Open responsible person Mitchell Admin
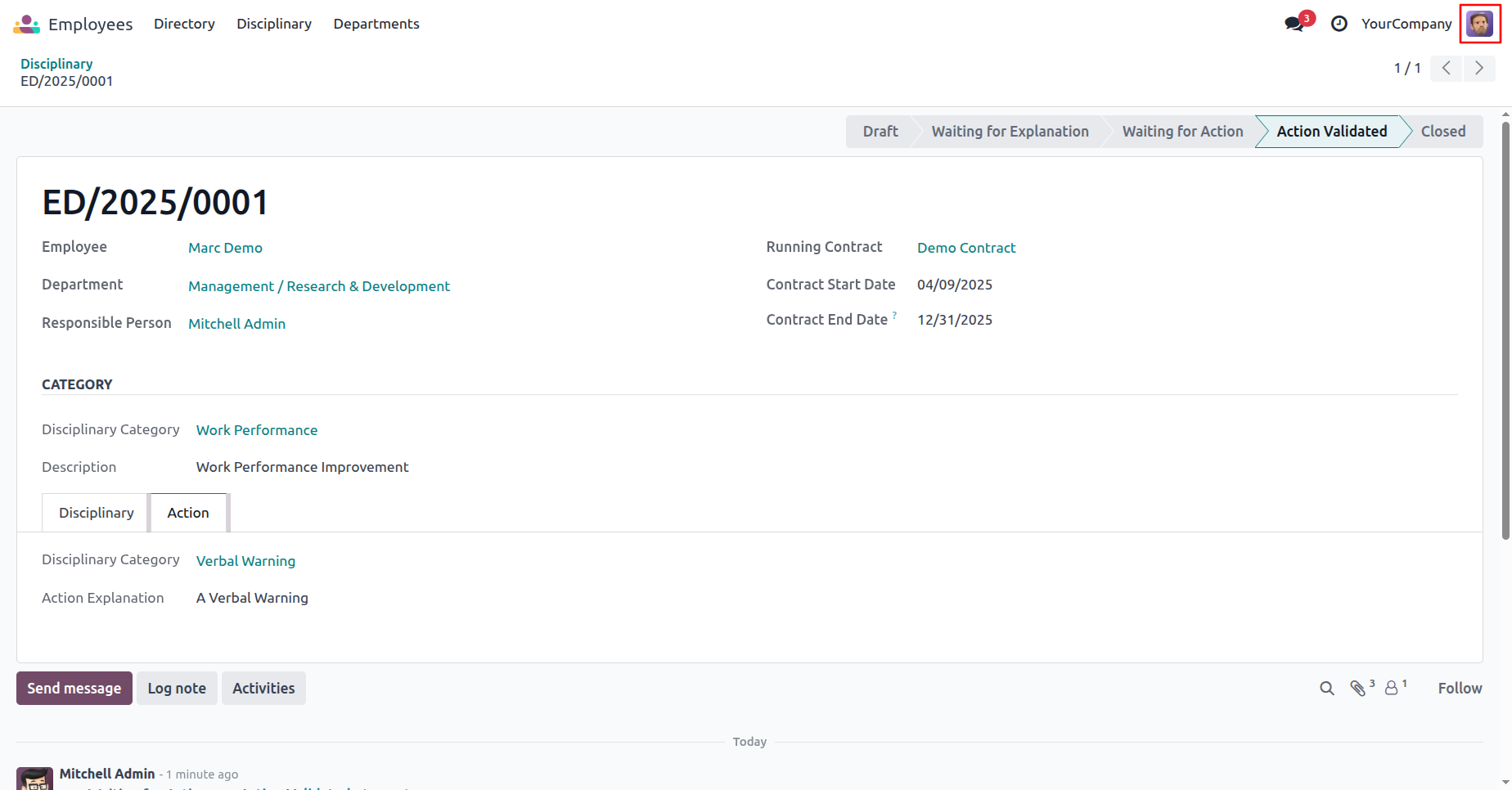The image size is (1512, 790). coord(236,324)
